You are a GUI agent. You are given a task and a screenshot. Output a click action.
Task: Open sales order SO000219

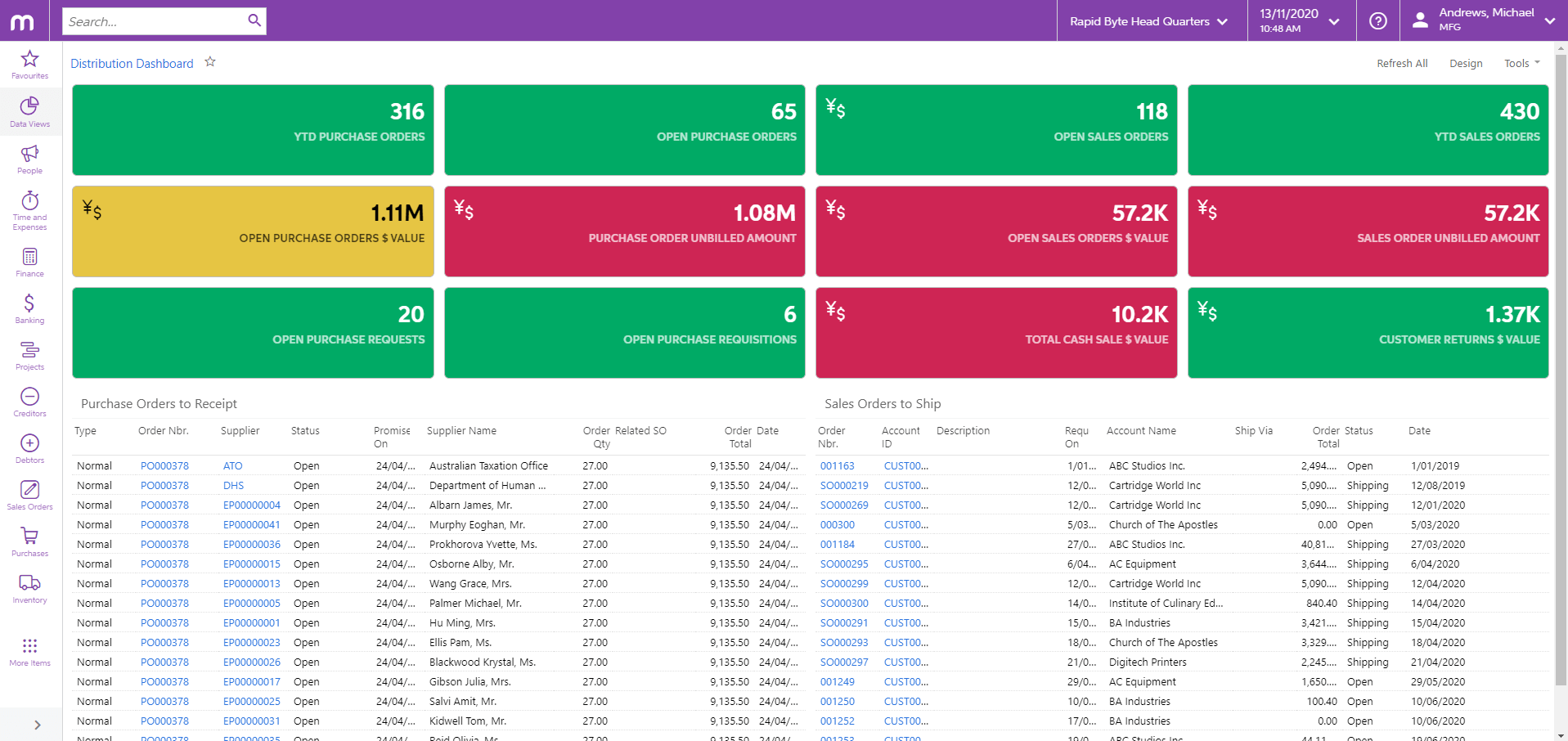tap(843, 485)
